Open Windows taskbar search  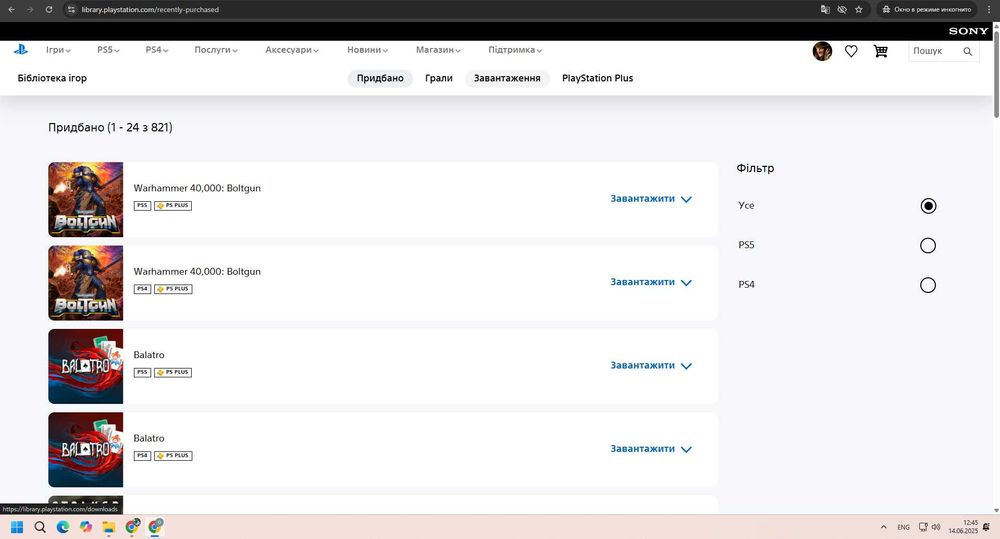pyautogui.click(x=40, y=527)
